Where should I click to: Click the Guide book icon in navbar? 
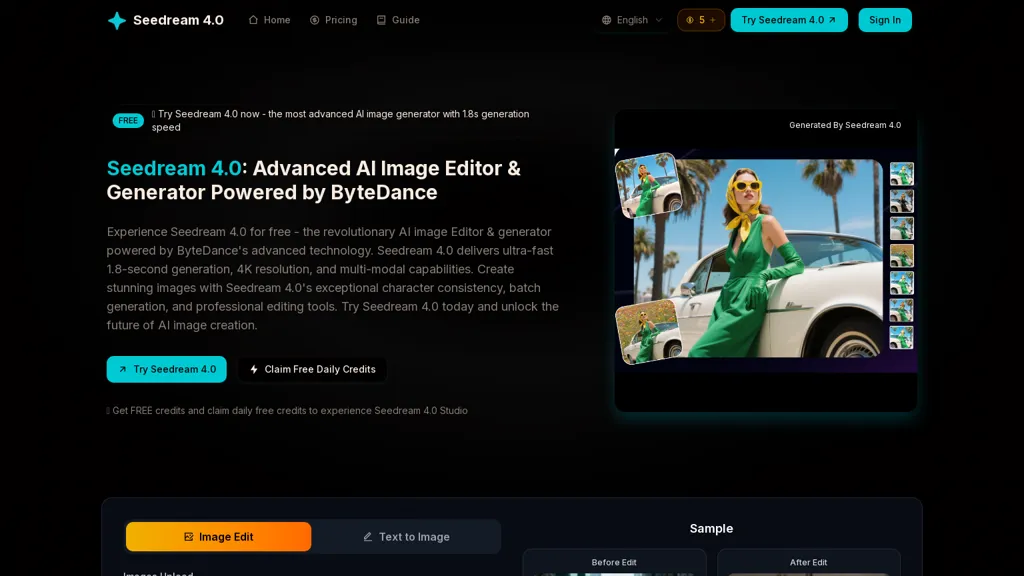click(381, 20)
